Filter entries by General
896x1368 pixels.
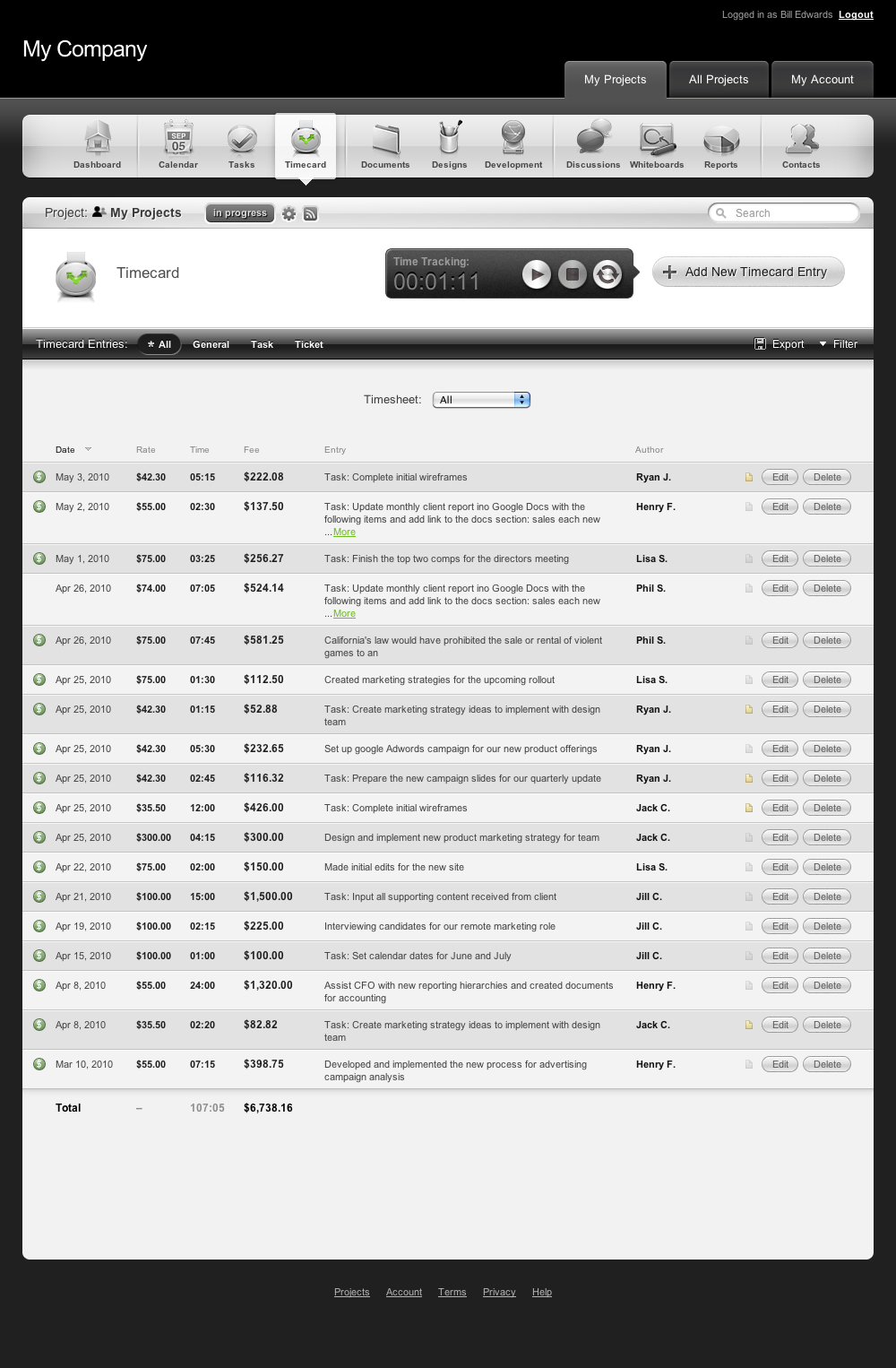211,344
